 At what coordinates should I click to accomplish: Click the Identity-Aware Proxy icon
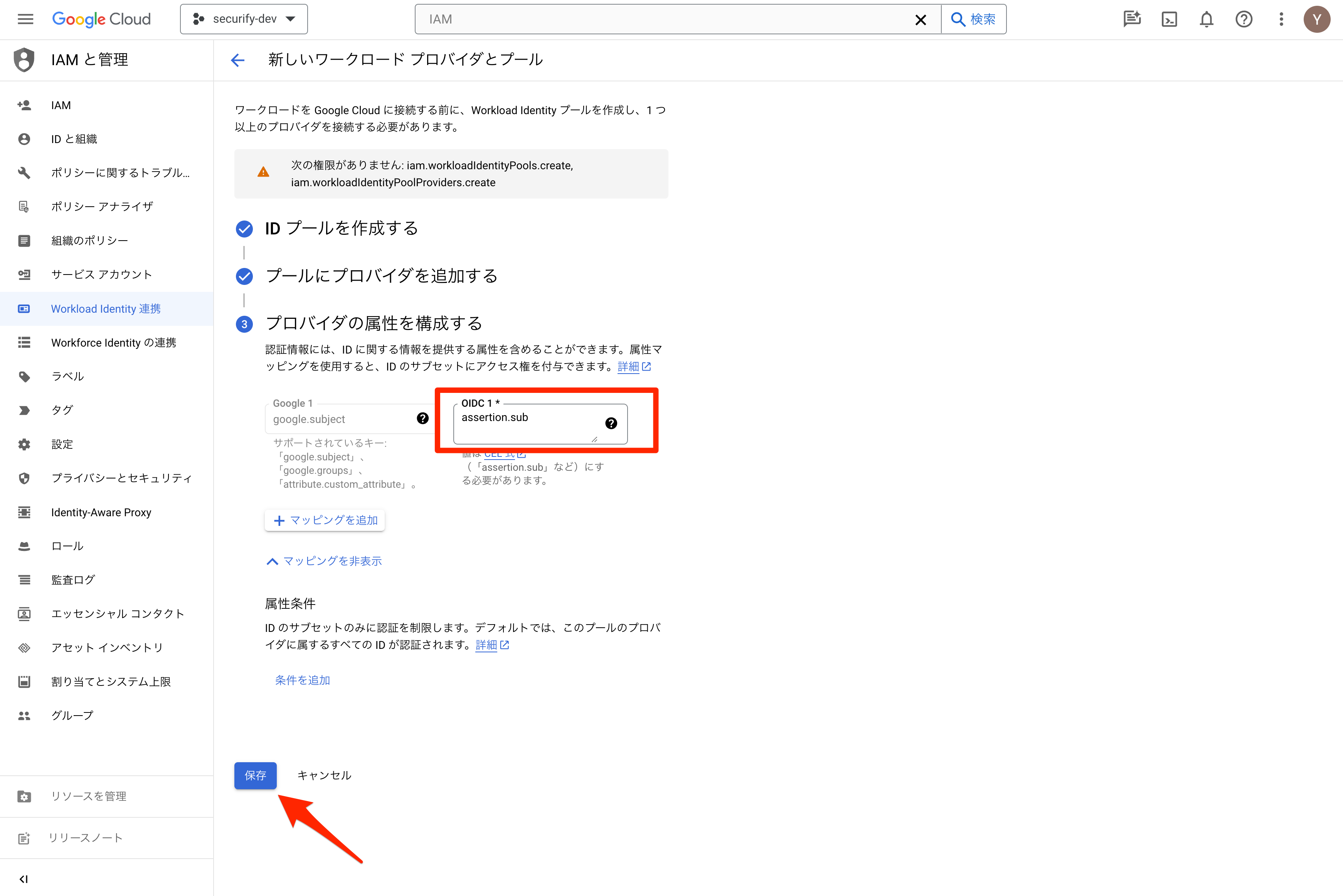pos(24,512)
